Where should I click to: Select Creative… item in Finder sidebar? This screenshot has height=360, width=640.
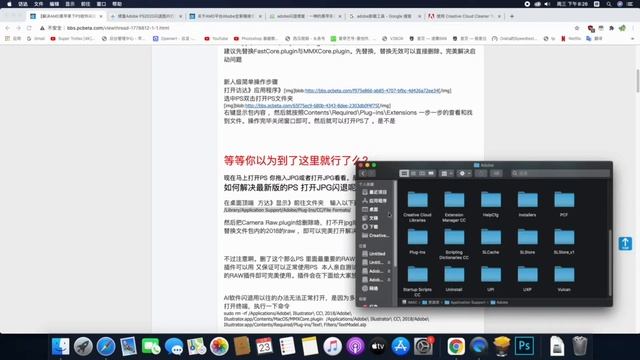pos(375,236)
